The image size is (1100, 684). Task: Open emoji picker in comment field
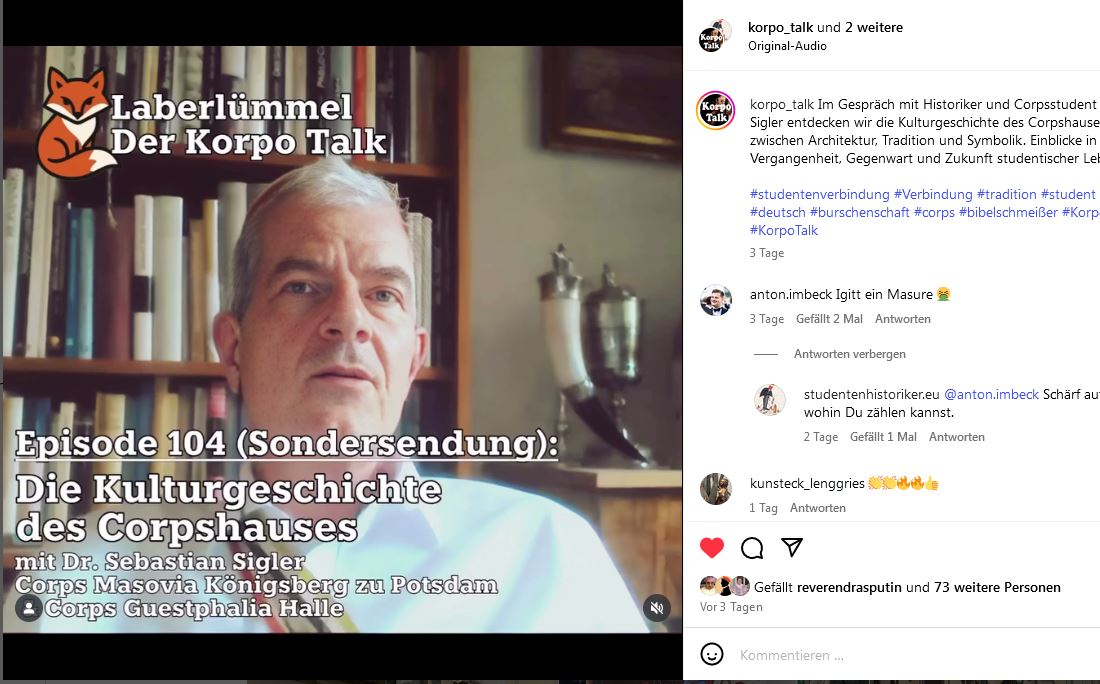[x=711, y=655]
